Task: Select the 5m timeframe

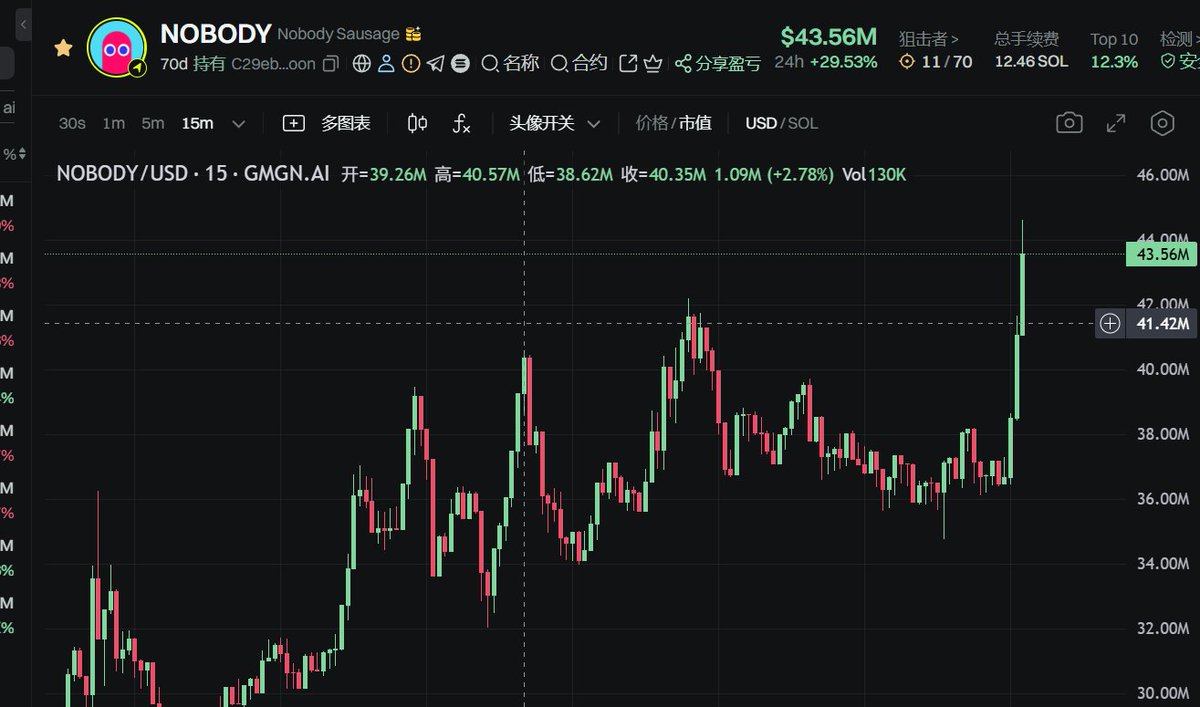Action: (152, 123)
